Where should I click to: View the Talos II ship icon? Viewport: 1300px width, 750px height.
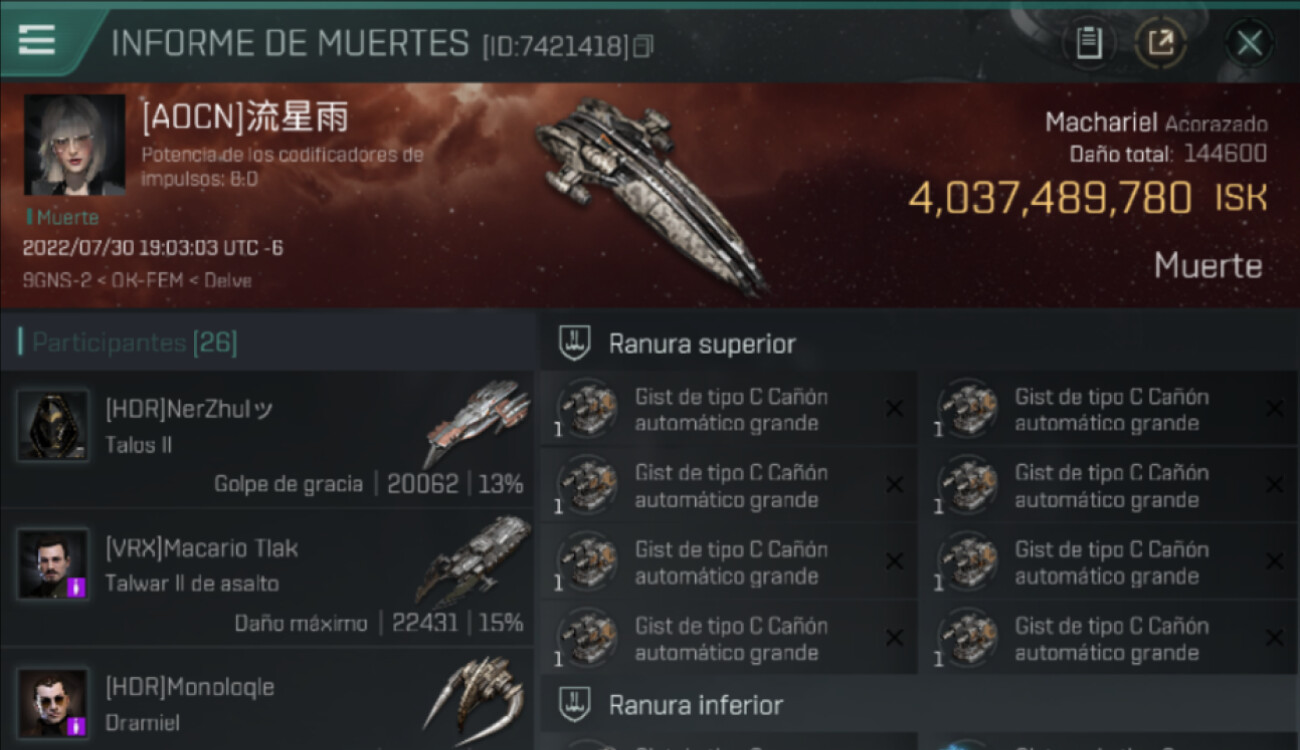[476, 422]
